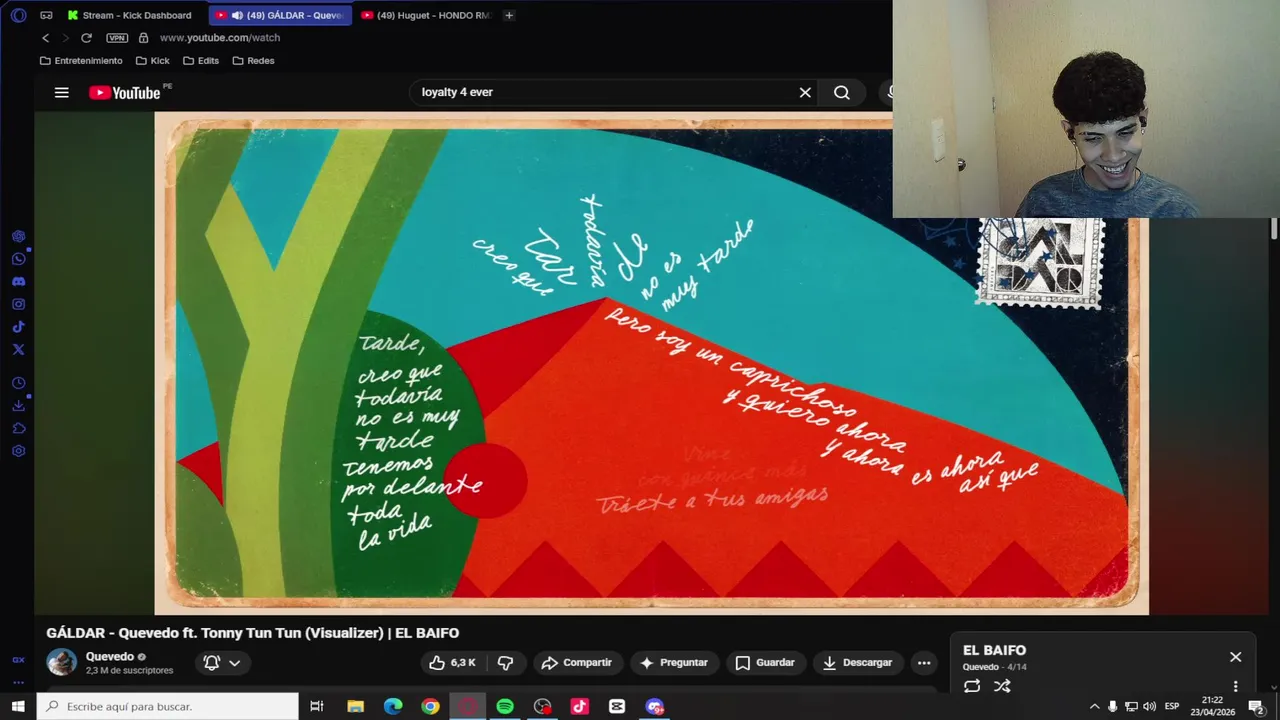Open Task View on the taskbar
The image size is (1280, 720).
(x=316, y=706)
